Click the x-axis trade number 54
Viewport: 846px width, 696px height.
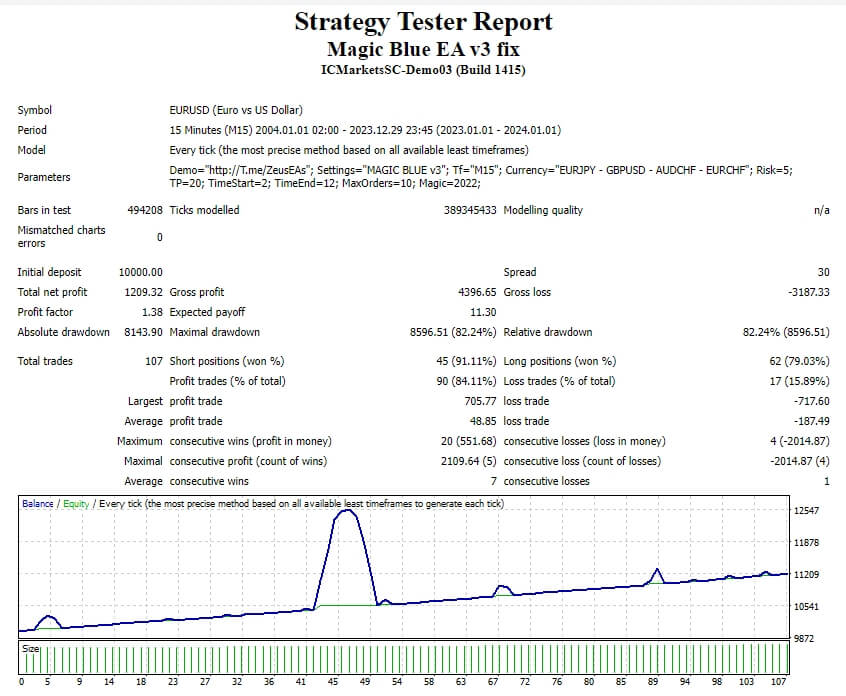[x=397, y=681]
